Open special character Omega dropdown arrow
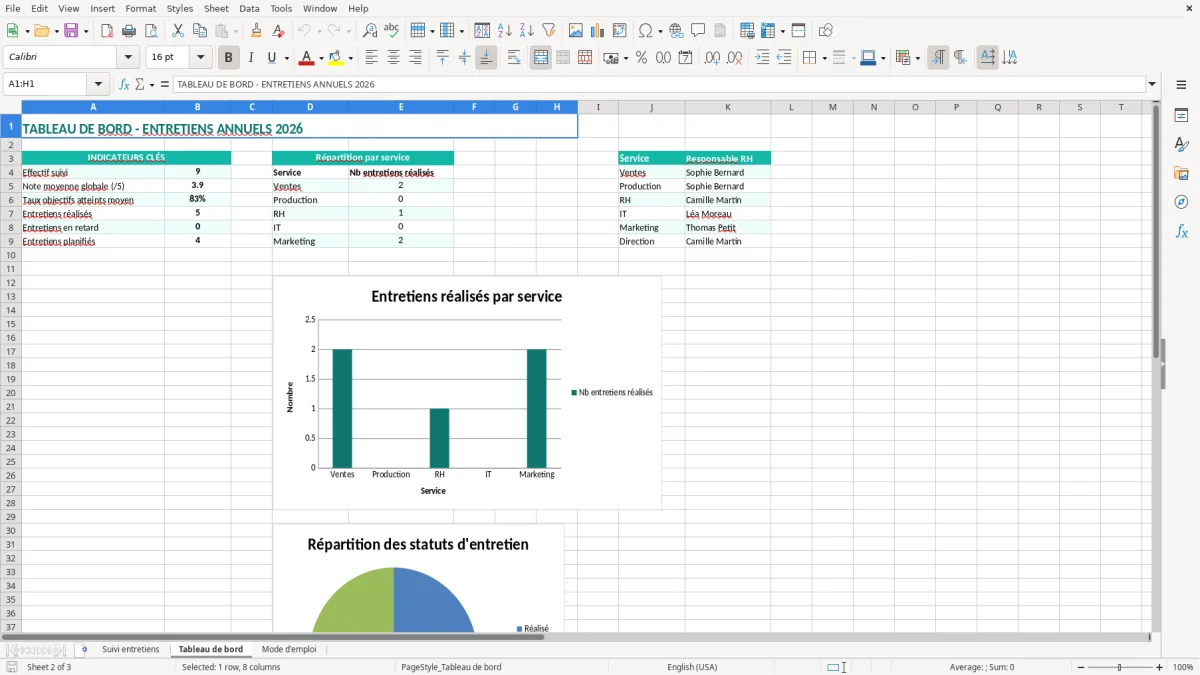 point(660,31)
